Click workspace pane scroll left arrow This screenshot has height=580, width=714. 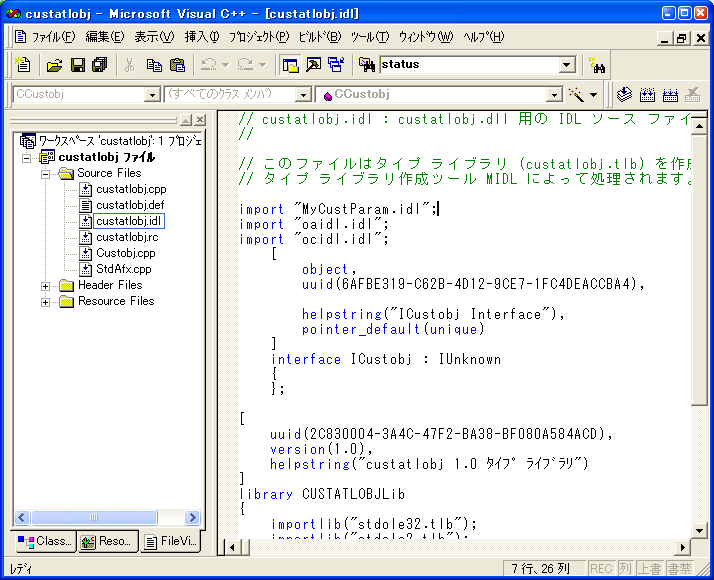[22, 518]
